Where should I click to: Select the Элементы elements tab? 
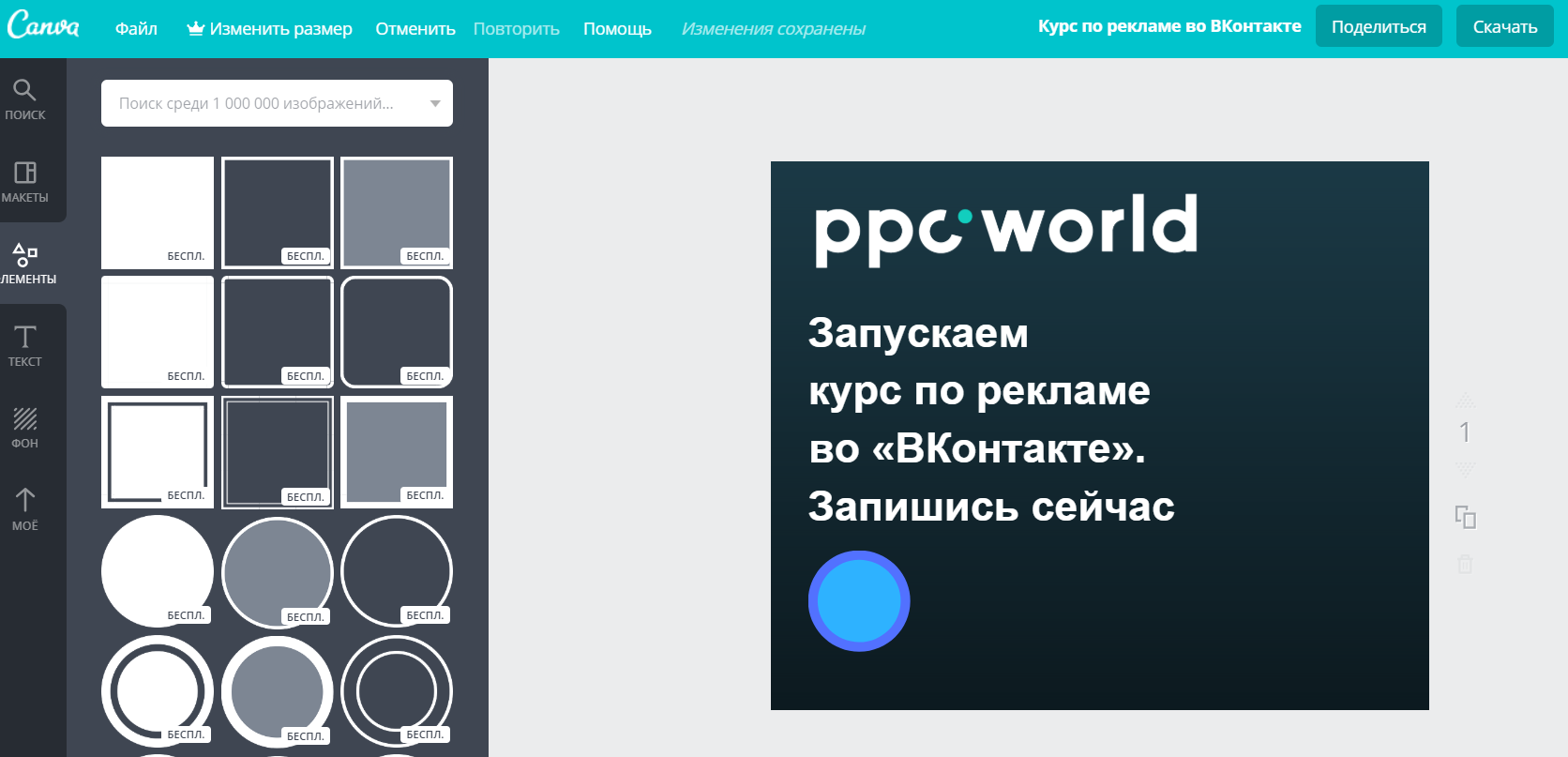click(25, 264)
